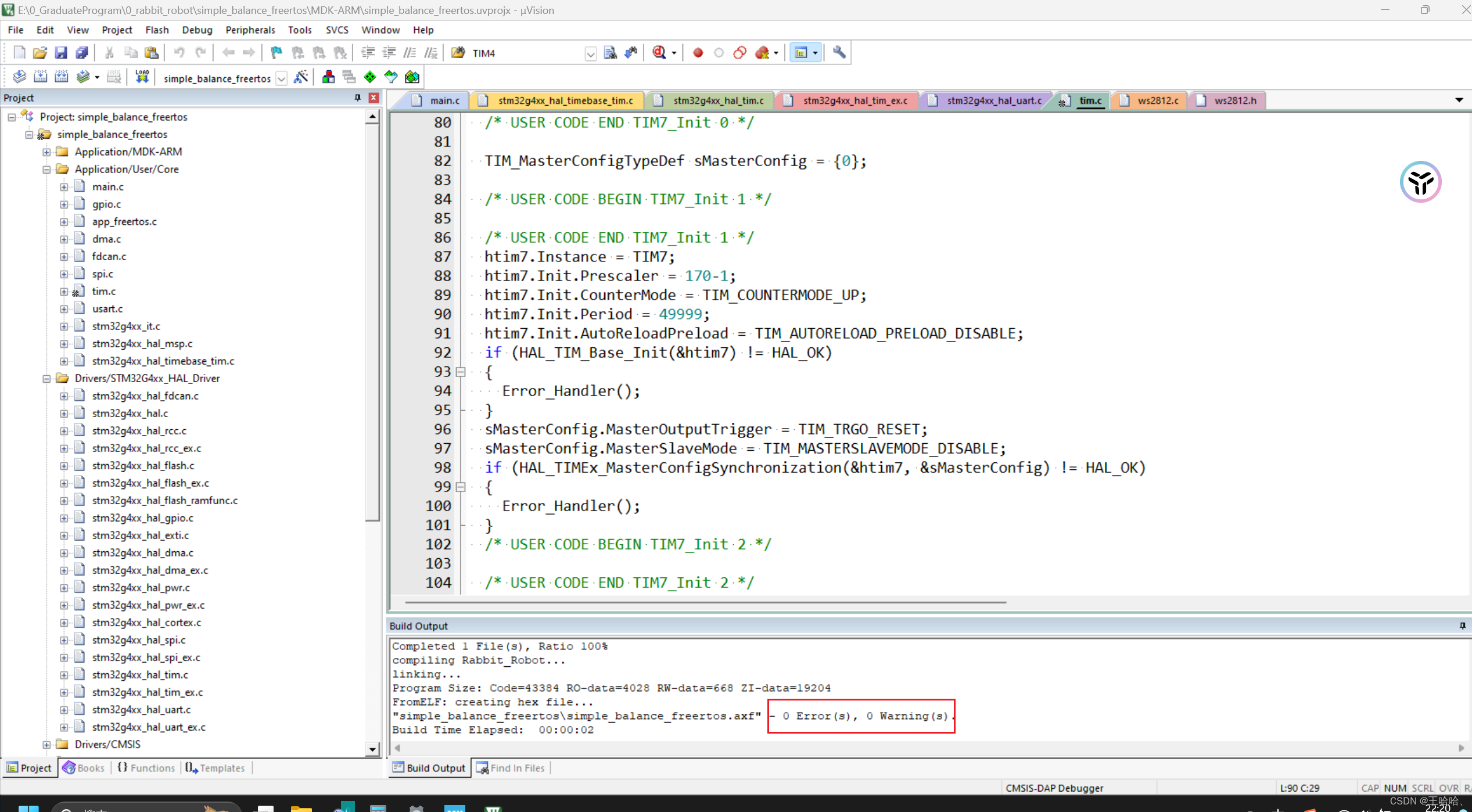Image resolution: width=1472 pixels, height=812 pixels.
Task: Click the Configuration wrench icon
Action: (x=839, y=53)
